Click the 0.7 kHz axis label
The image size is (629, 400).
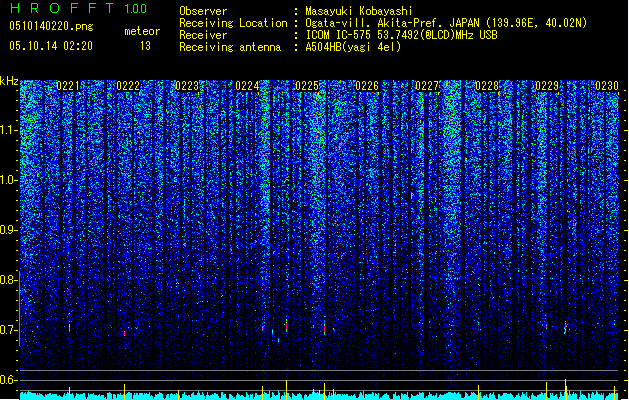(x=8, y=330)
